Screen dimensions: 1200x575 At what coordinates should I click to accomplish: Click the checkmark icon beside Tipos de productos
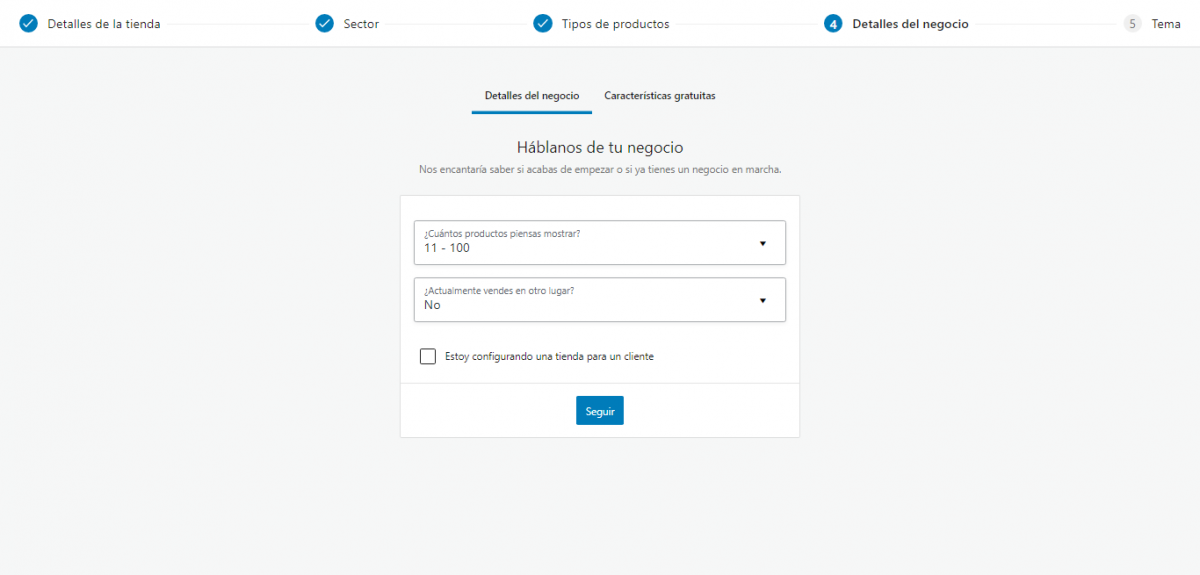tap(542, 24)
